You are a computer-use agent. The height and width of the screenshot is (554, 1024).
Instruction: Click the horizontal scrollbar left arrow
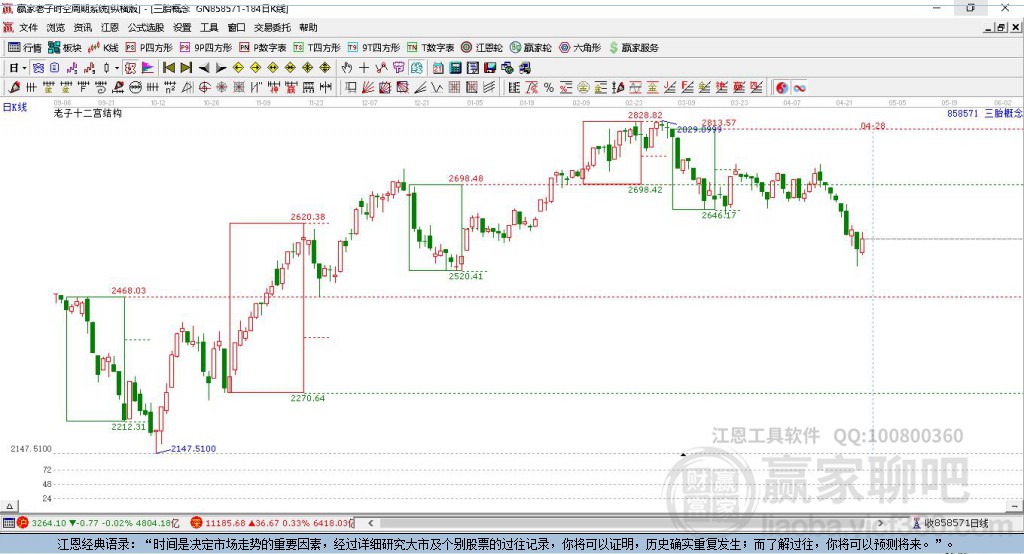click(x=371, y=523)
